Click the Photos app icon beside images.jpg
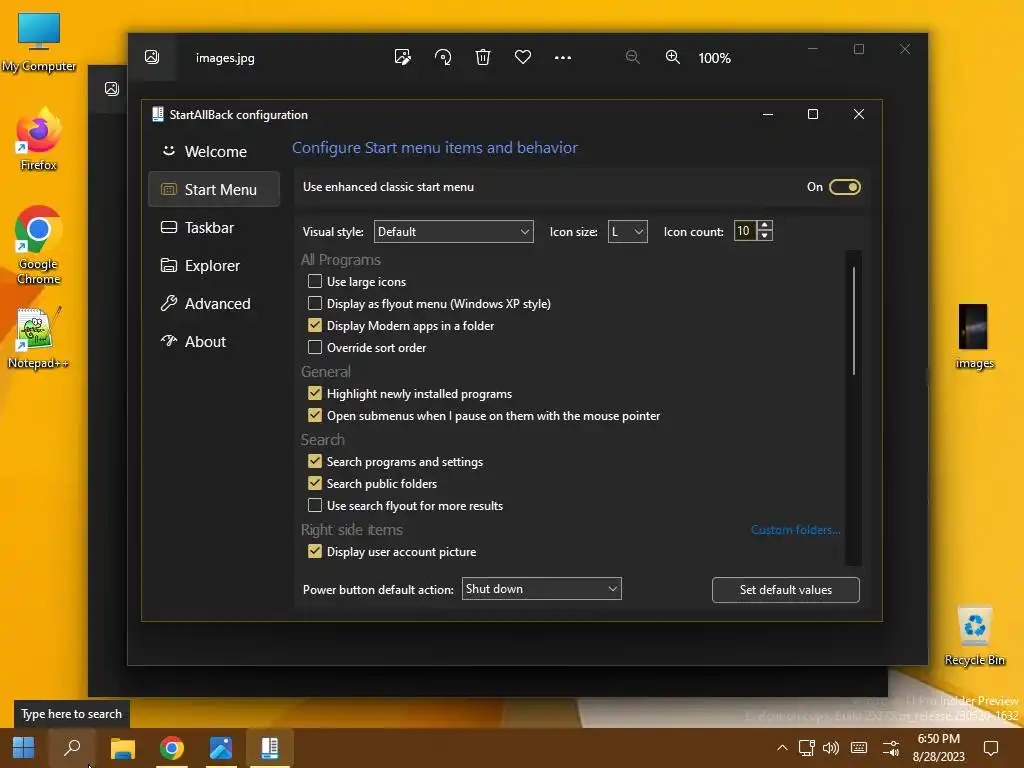 point(152,57)
